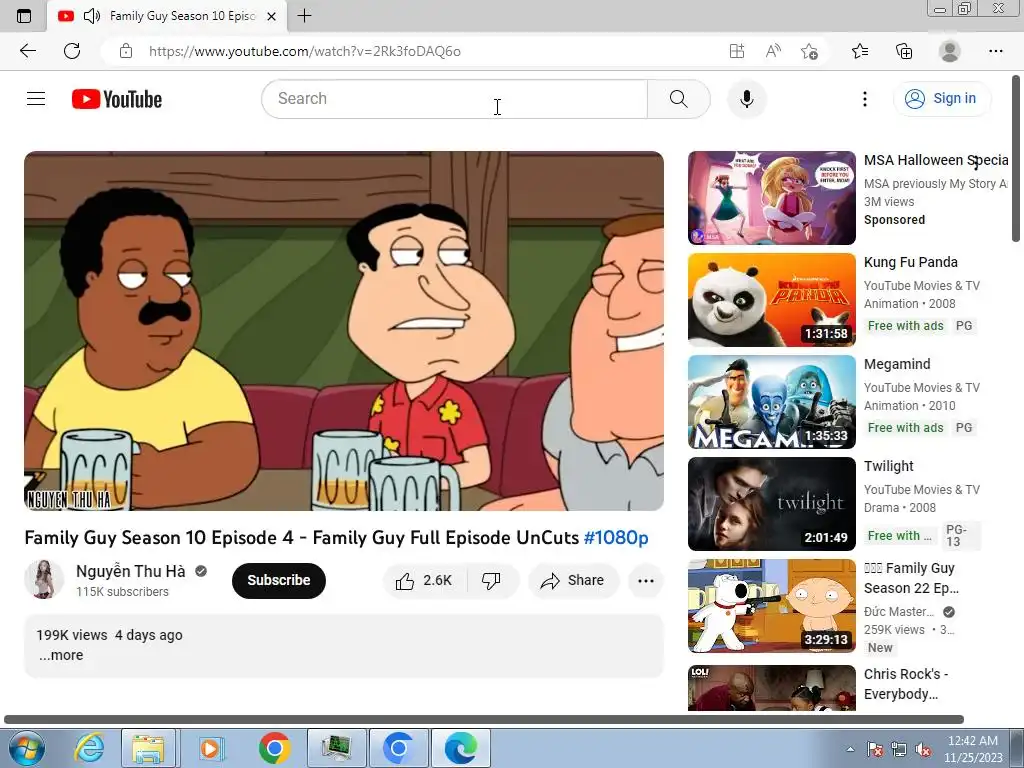This screenshot has width=1024, height=768.
Task: Open the Kung Fu Panda thumbnail
Action: 772,300
